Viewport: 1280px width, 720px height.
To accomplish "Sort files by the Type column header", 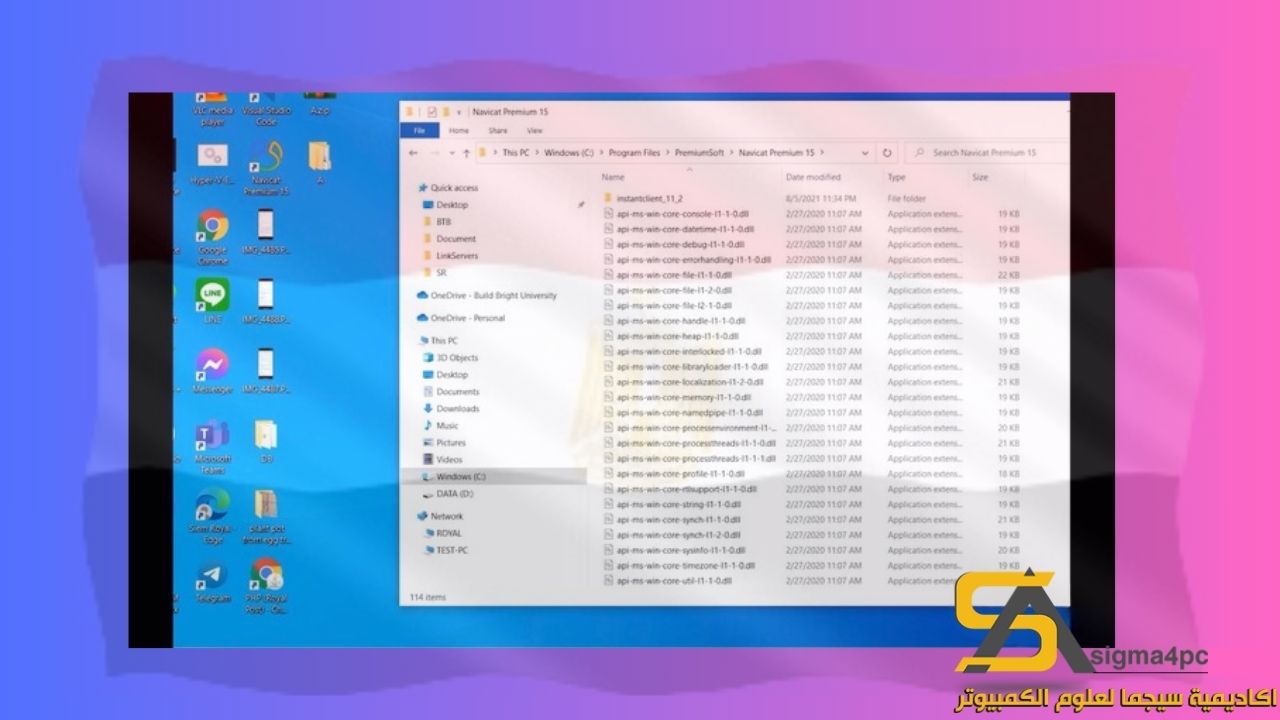I will (896, 177).
